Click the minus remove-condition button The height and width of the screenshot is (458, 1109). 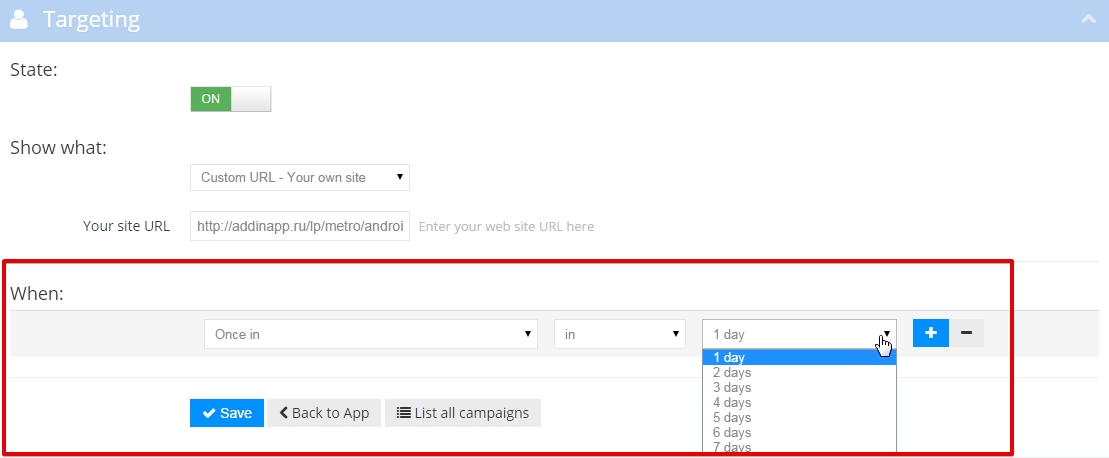[966, 333]
